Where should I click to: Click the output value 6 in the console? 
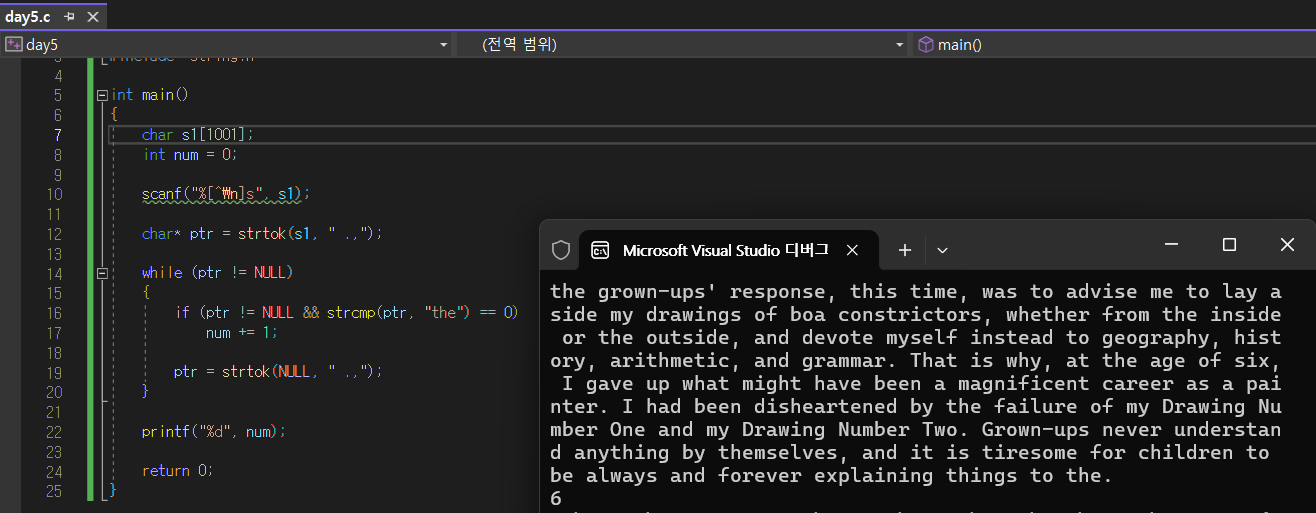[555, 498]
